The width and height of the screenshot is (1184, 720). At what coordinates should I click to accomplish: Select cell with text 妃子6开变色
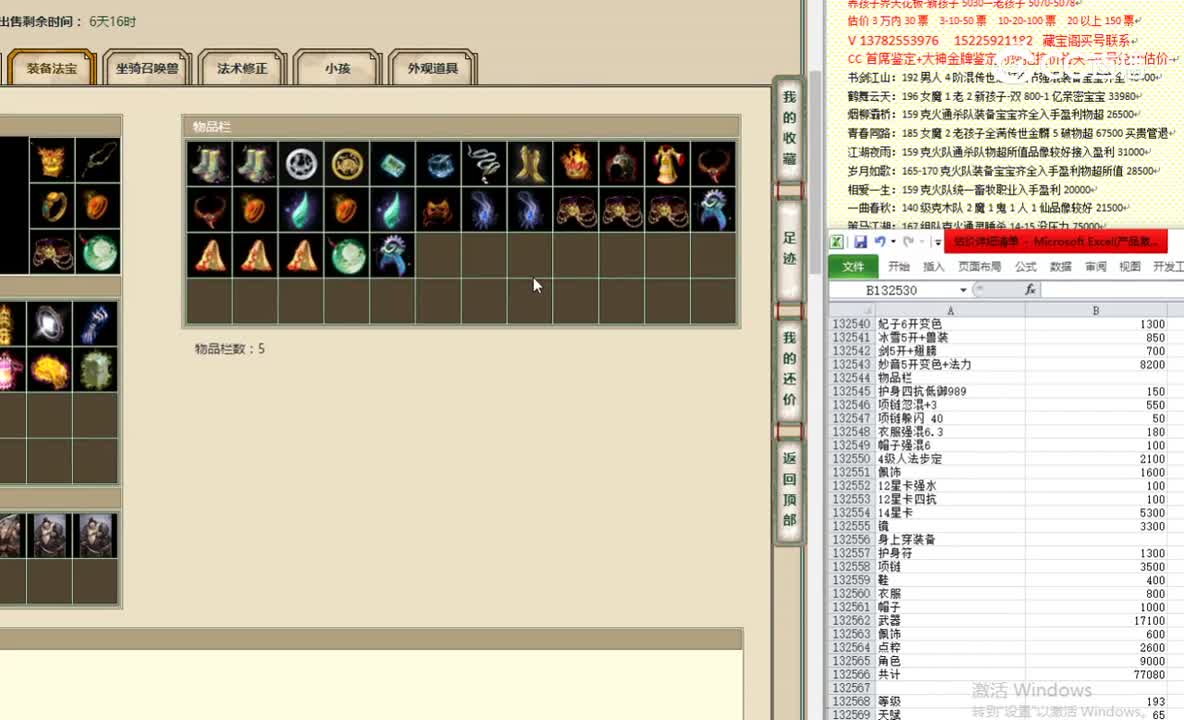click(950, 324)
